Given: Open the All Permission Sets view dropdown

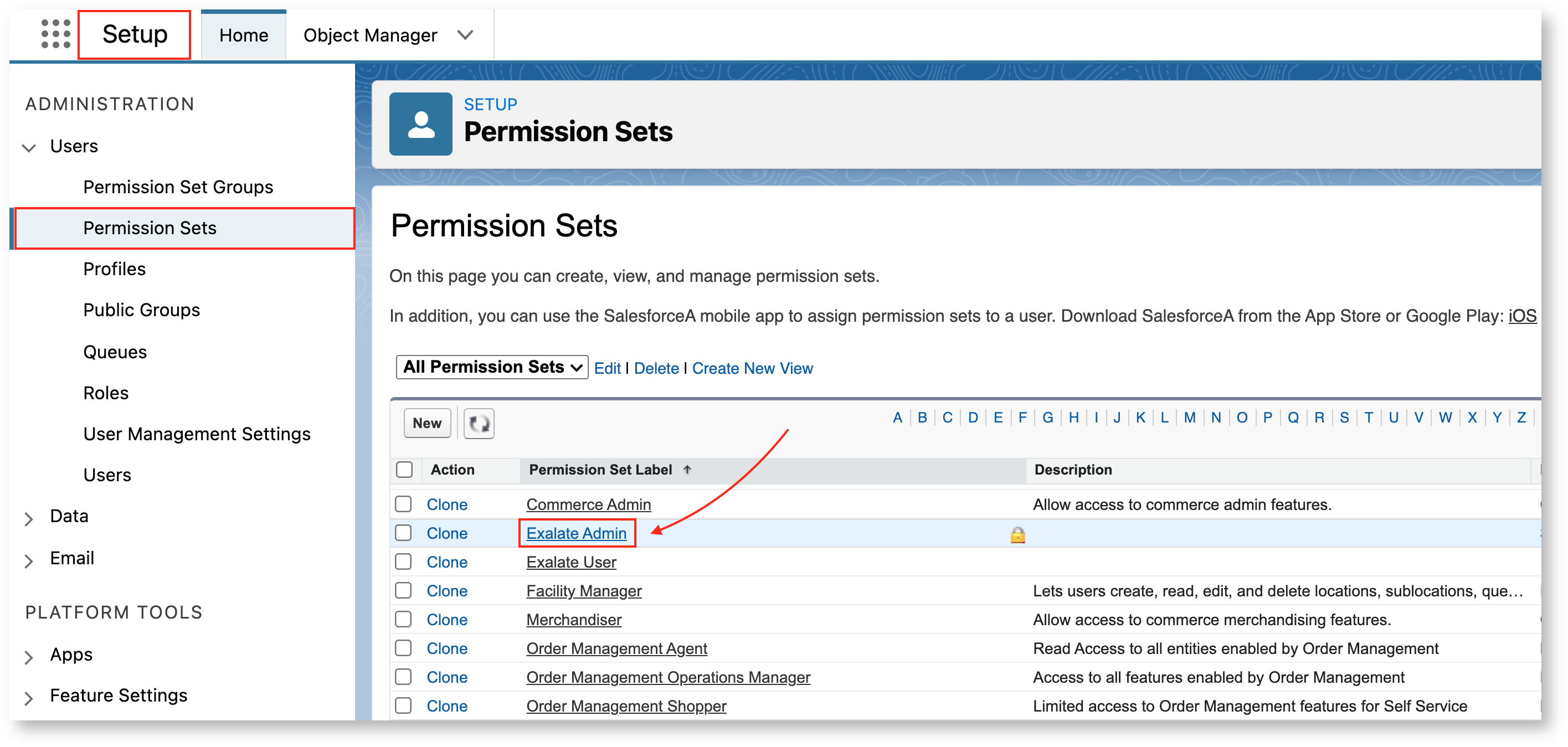Looking at the screenshot, I should [x=491, y=367].
